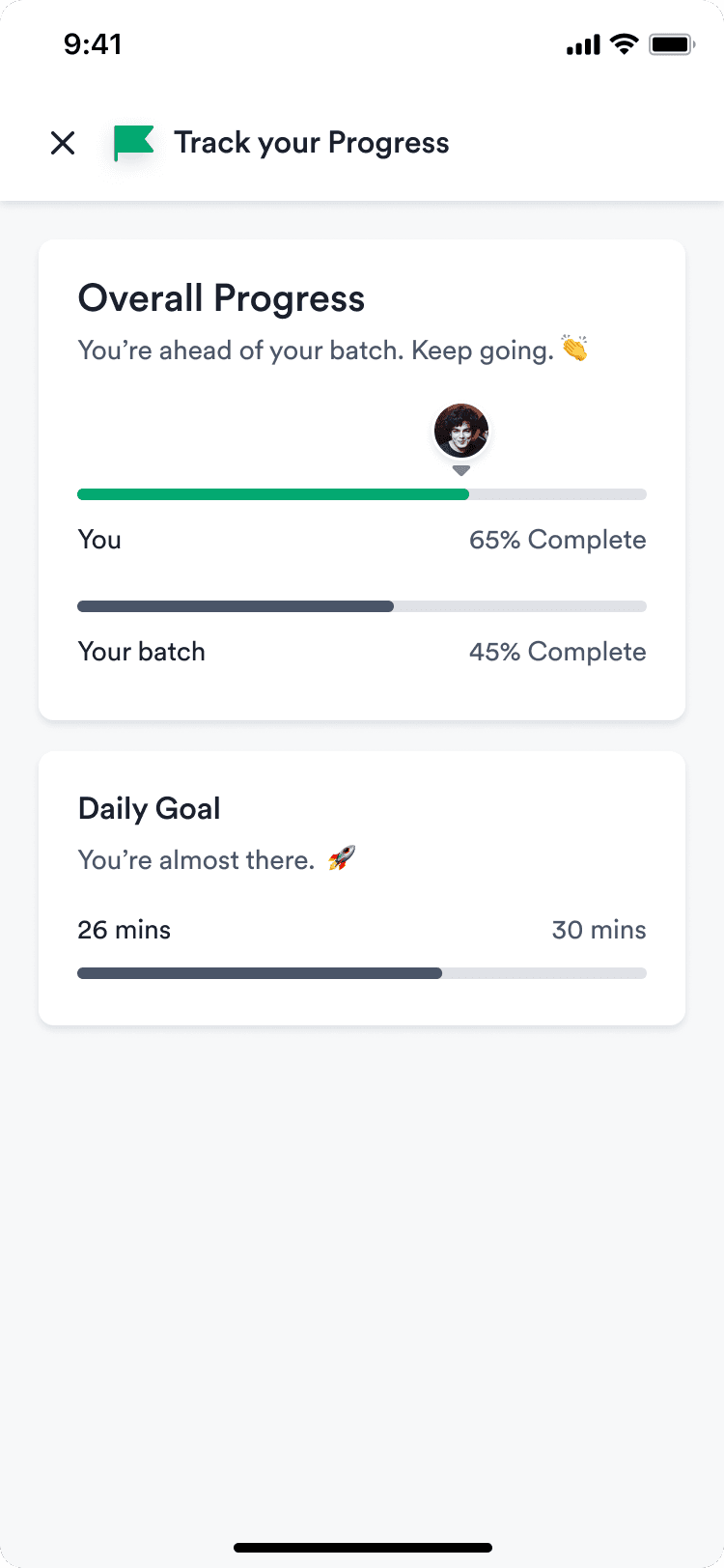Tap the cellular signal icon
724x1568 pixels.
(583, 45)
